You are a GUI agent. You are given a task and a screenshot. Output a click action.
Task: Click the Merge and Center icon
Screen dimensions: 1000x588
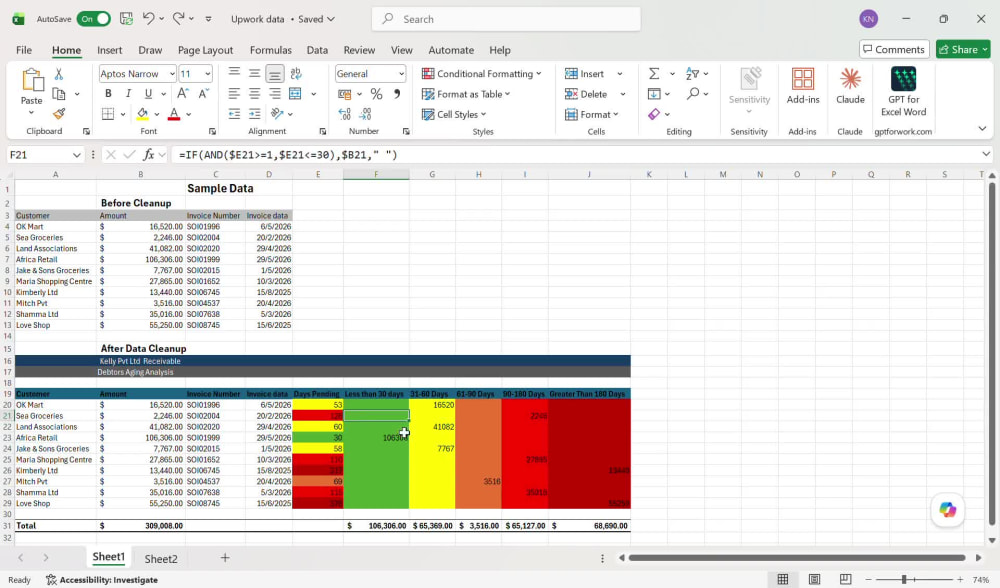click(295, 94)
